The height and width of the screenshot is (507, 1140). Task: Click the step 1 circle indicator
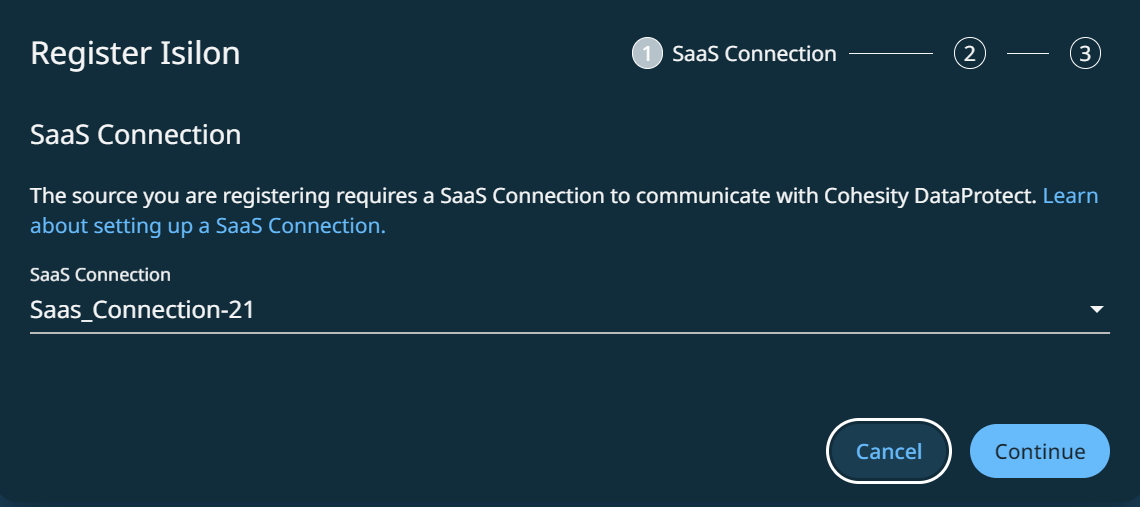click(647, 54)
